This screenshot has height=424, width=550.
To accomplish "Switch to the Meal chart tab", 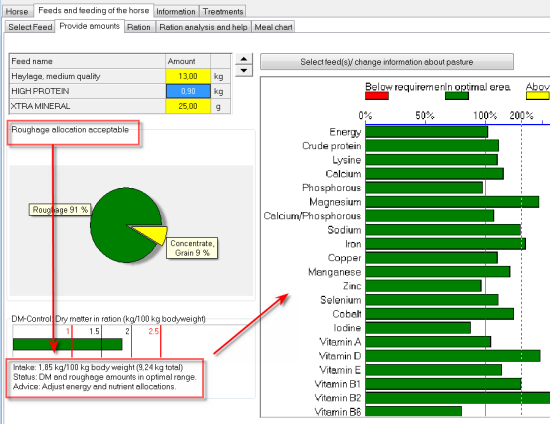I will pos(273,27).
